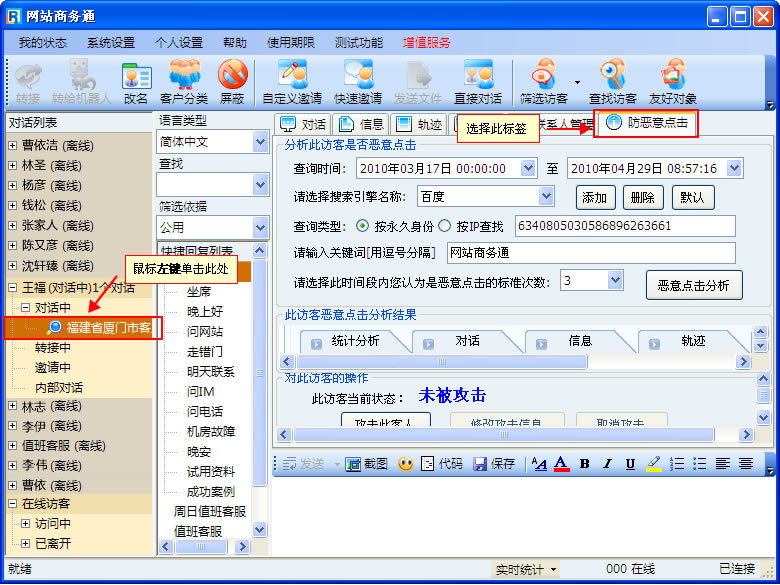The height and width of the screenshot is (585, 780).
Task: Click the bulleted list icon
Action: click(699, 464)
